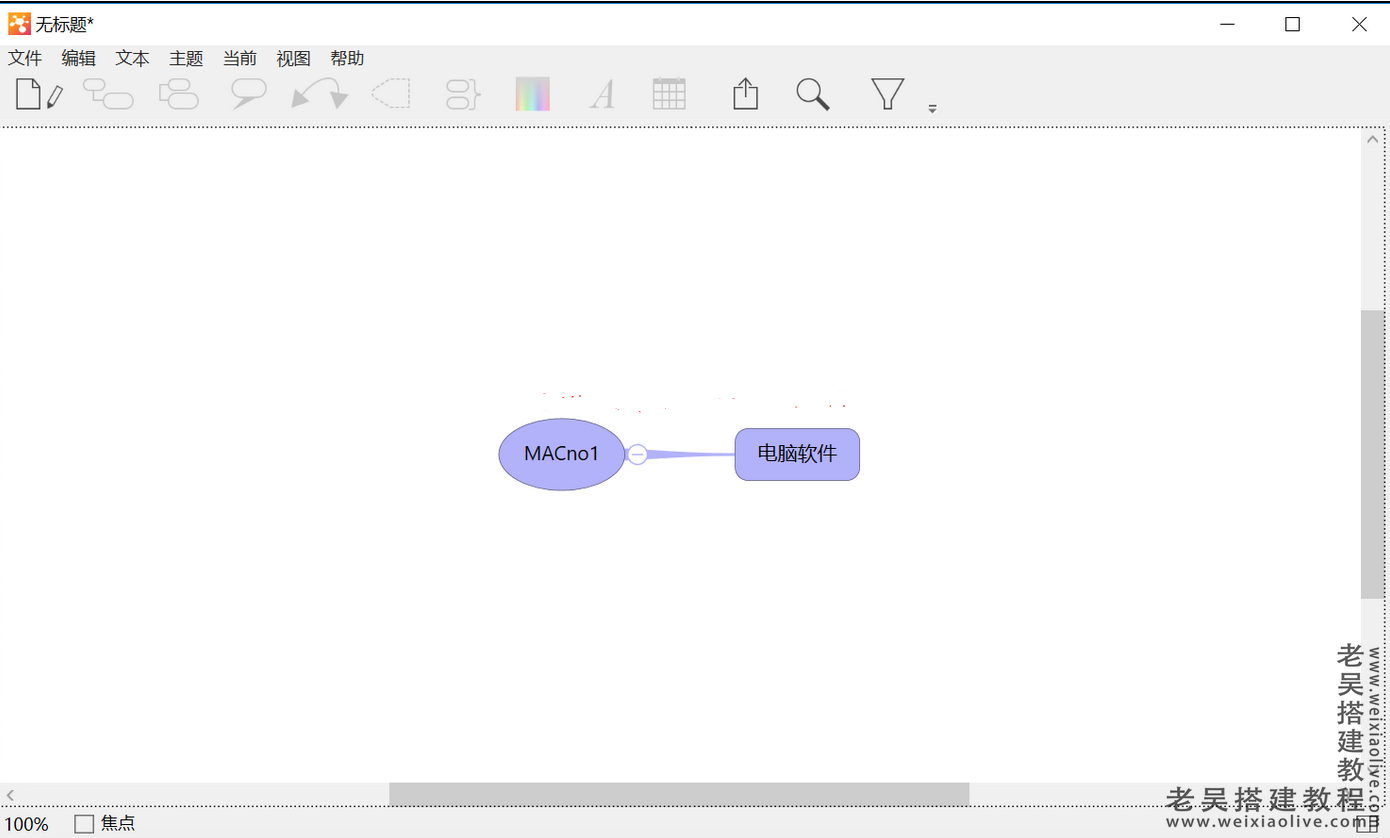Open the 视图 menu

click(x=294, y=58)
